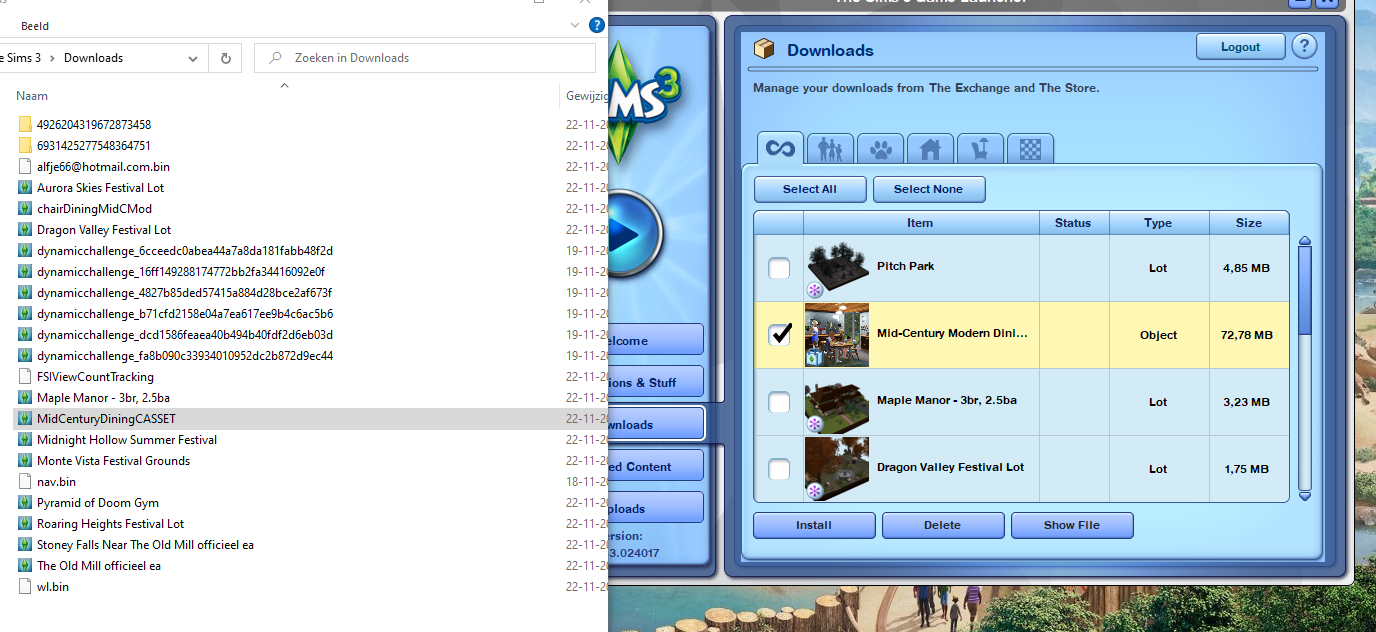1376x632 pixels.
Task: Click the Explorer refresh button
Action: pyautogui.click(x=225, y=58)
